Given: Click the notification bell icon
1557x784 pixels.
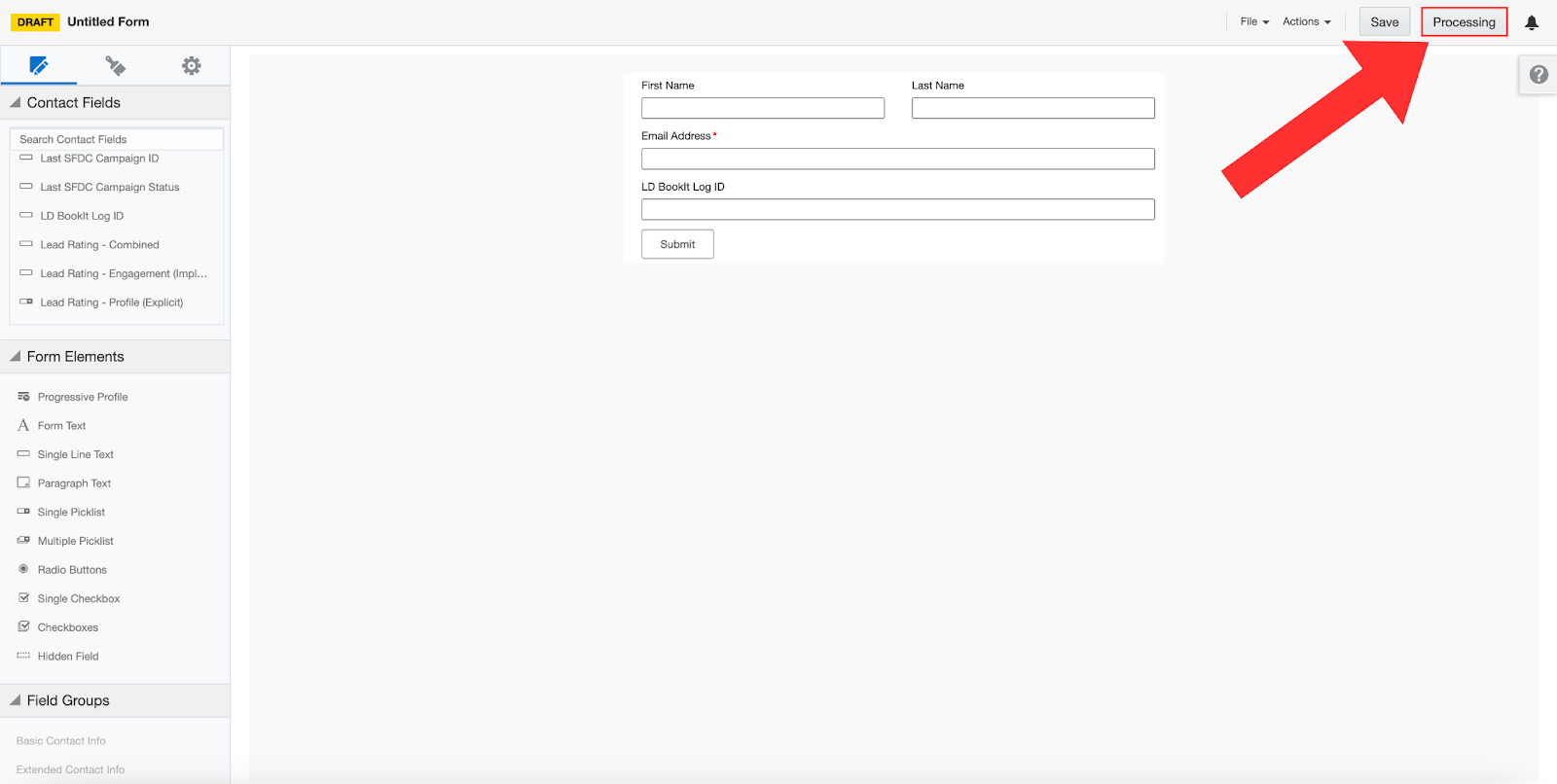Looking at the screenshot, I should 1531,22.
